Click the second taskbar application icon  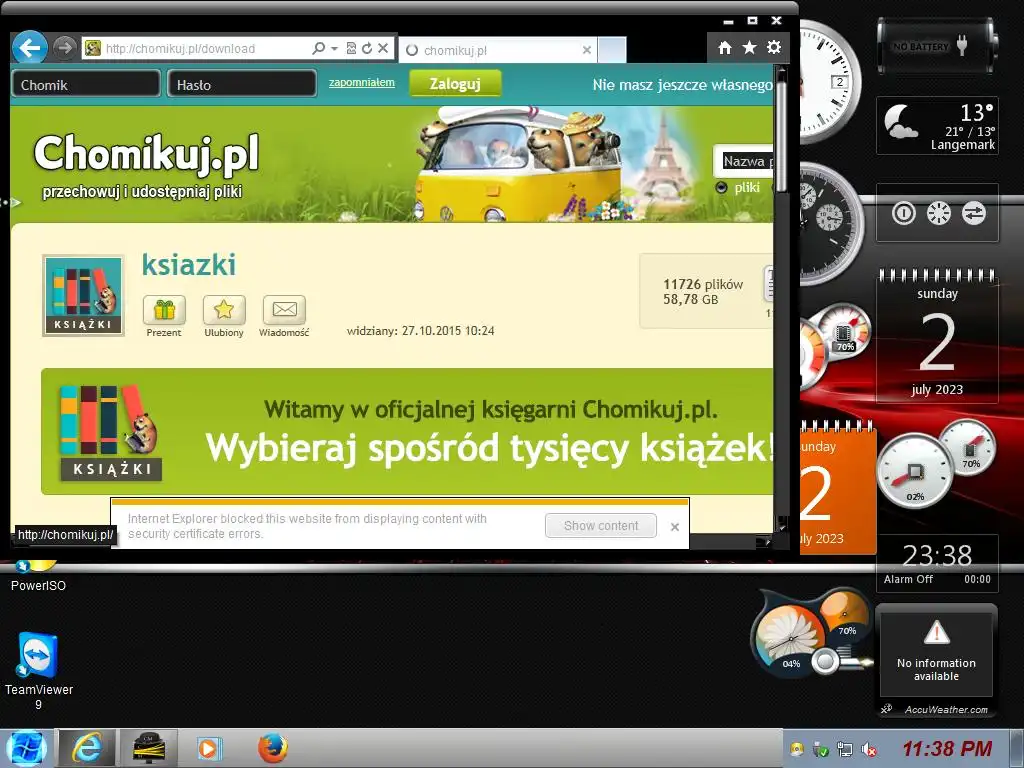pyautogui.click(x=148, y=748)
